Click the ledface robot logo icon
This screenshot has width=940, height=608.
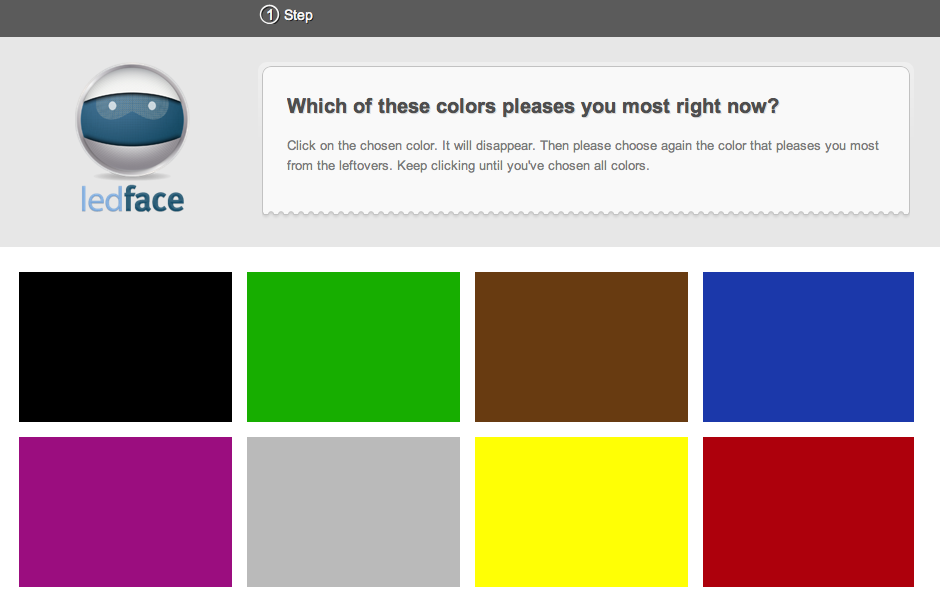132,120
